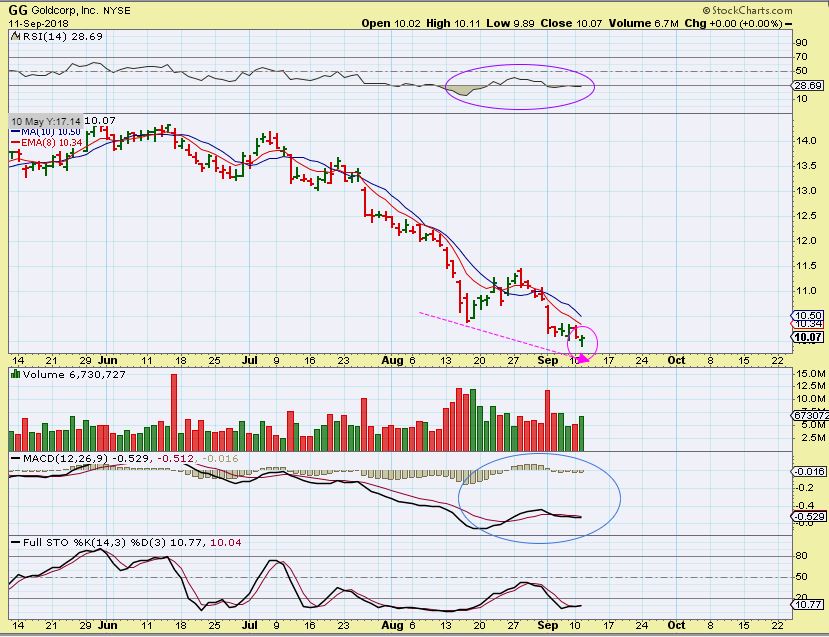
Task: Click the 10 May Y:17.14 crosshair readout
Action: pyautogui.click(x=46, y=121)
